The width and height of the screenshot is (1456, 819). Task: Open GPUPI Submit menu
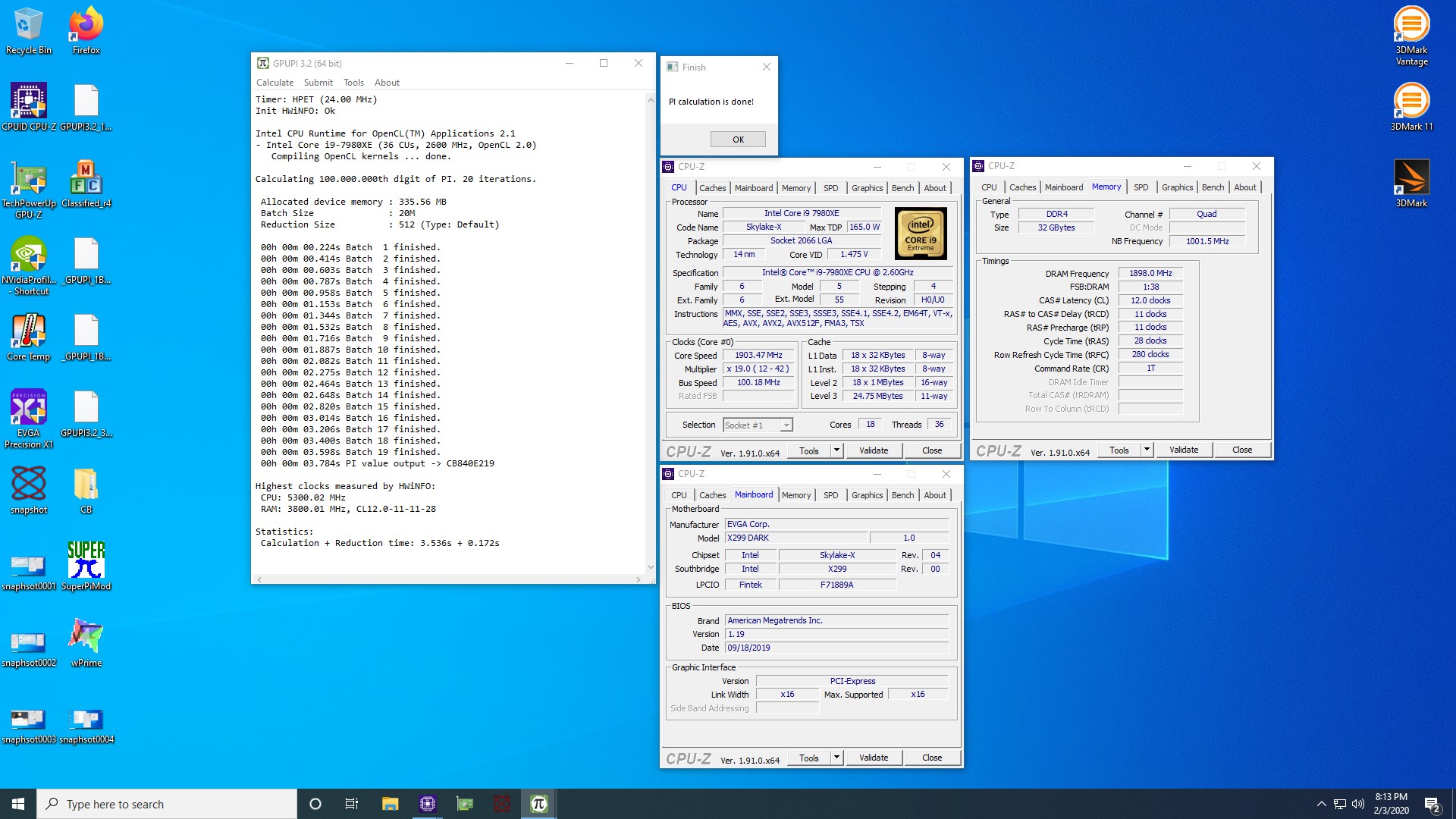coord(318,83)
